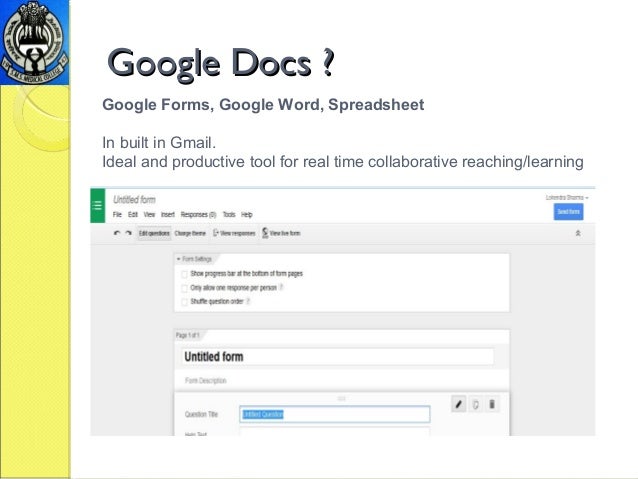The image size is (638, 479).
Task: Delete the question with the trash icon
Action: tap(492, 404)
